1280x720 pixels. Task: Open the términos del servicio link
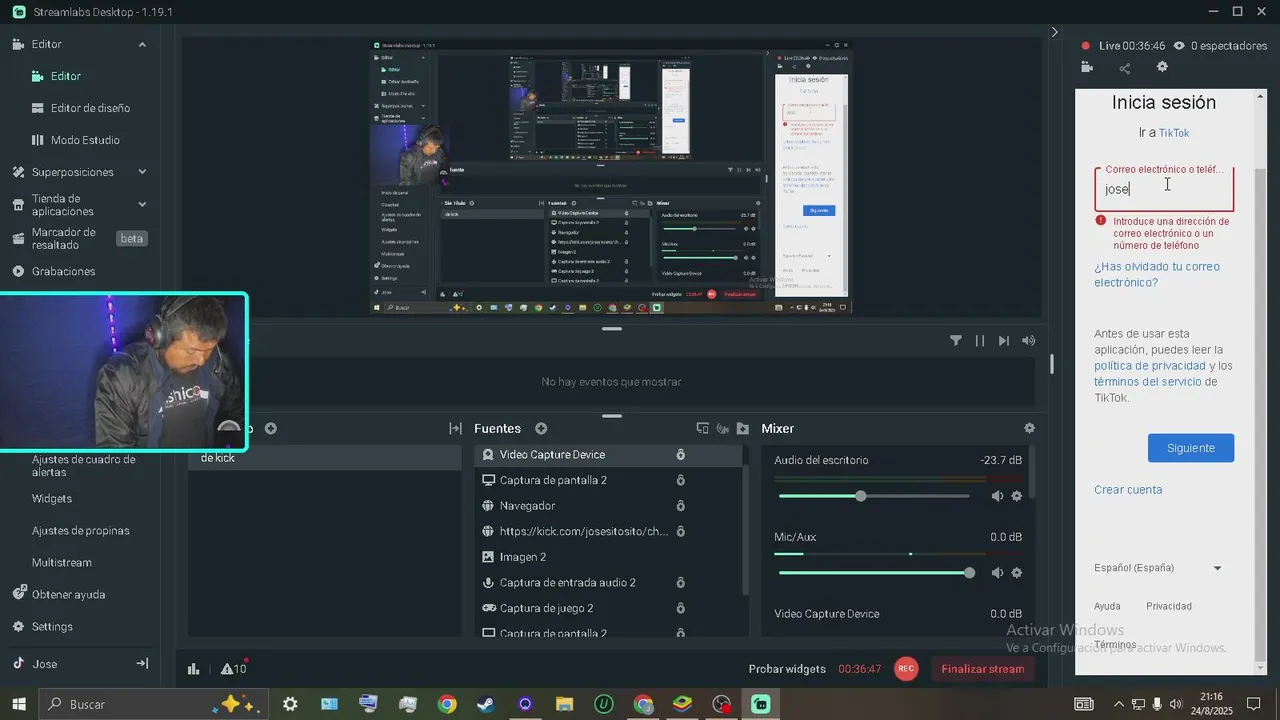[1147, 382]
